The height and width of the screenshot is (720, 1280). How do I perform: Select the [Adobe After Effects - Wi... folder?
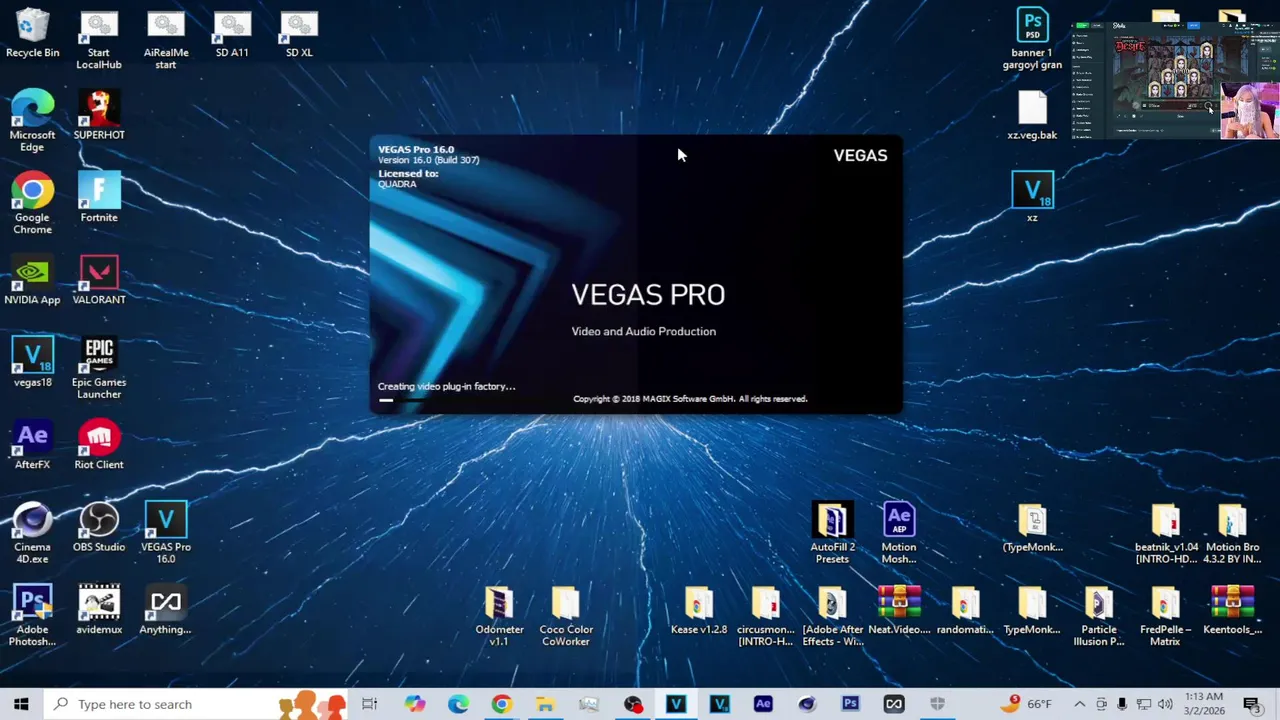pyautogui.click(x=832, y=615)
